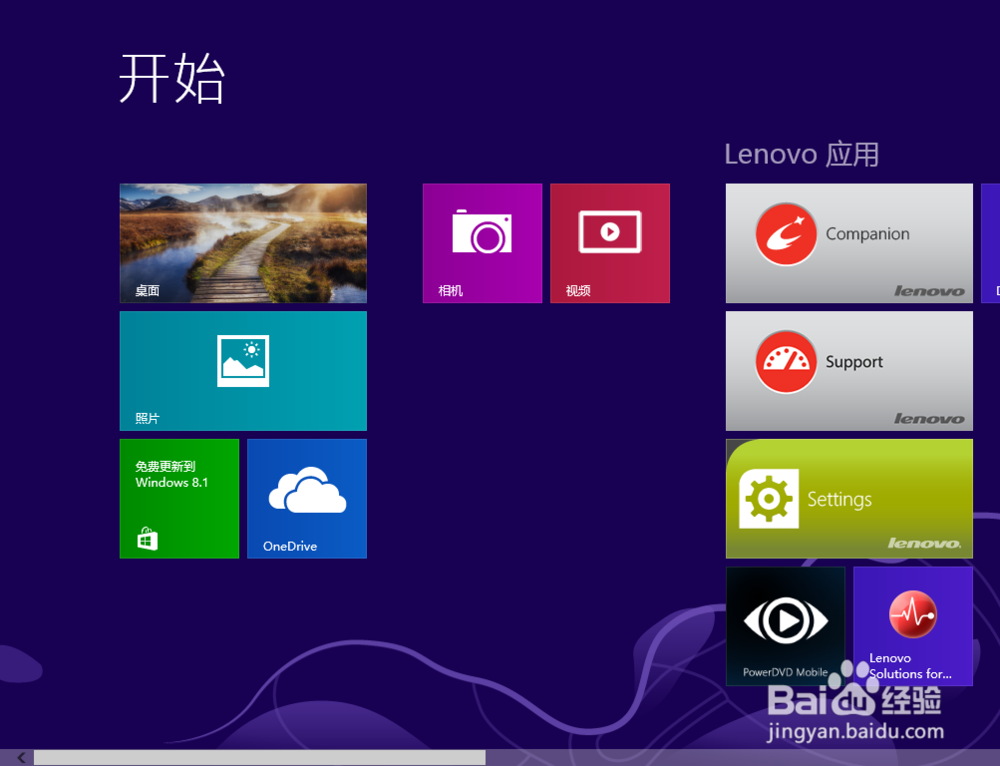Select the 免费更新到 Windows 8.1 tile
1000x766 pixels.
click(179, 498)
